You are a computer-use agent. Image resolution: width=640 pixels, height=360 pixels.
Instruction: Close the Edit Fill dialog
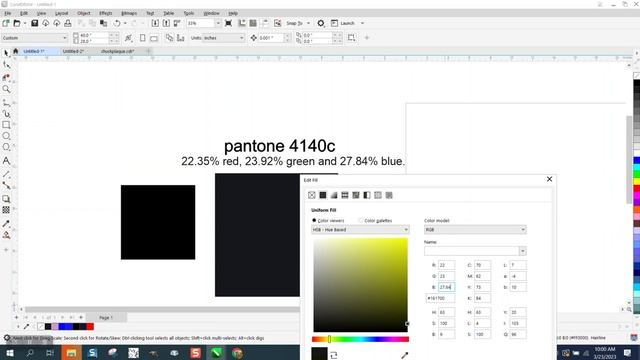pos(549,179)
